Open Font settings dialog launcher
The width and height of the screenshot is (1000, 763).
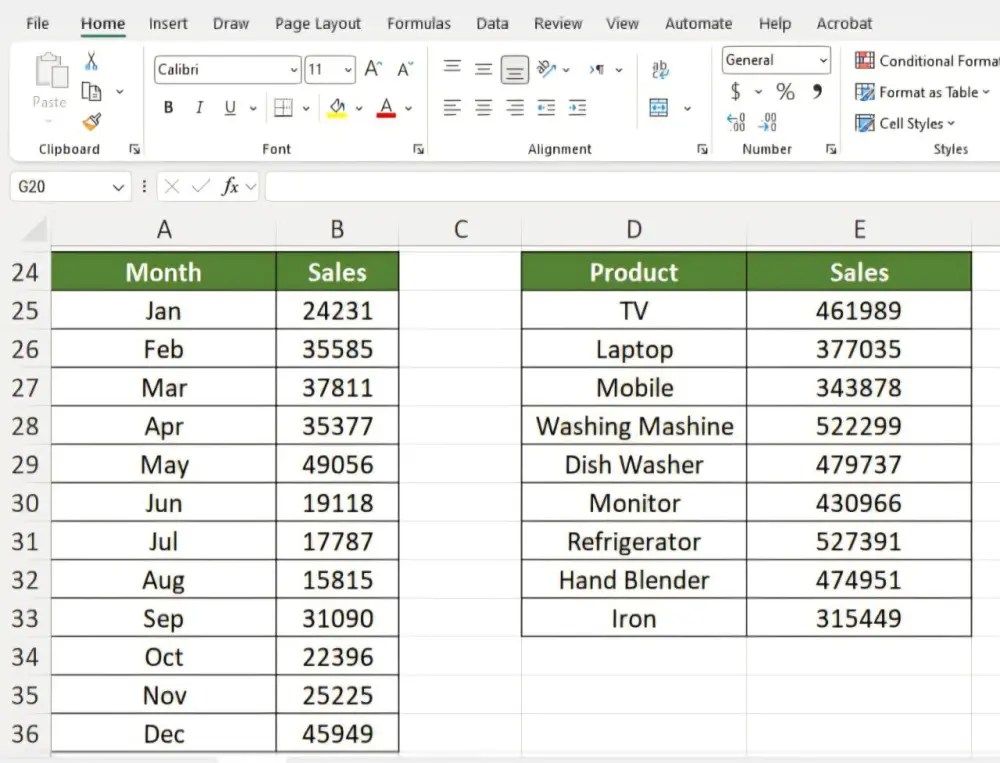point(418,149)
